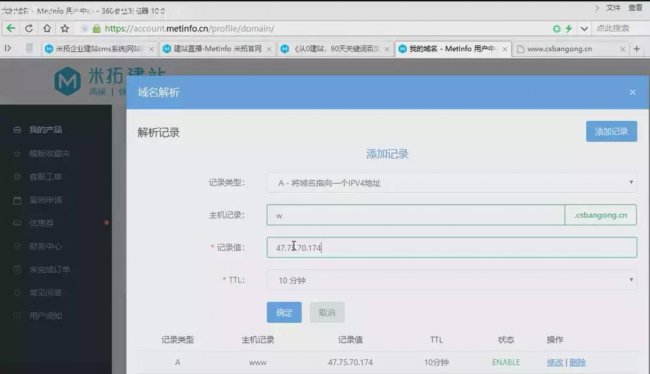The width and height of the screenshot is (650, 374).
Task: Open 我的产品 in the sidebar
Action: [46, 130]
